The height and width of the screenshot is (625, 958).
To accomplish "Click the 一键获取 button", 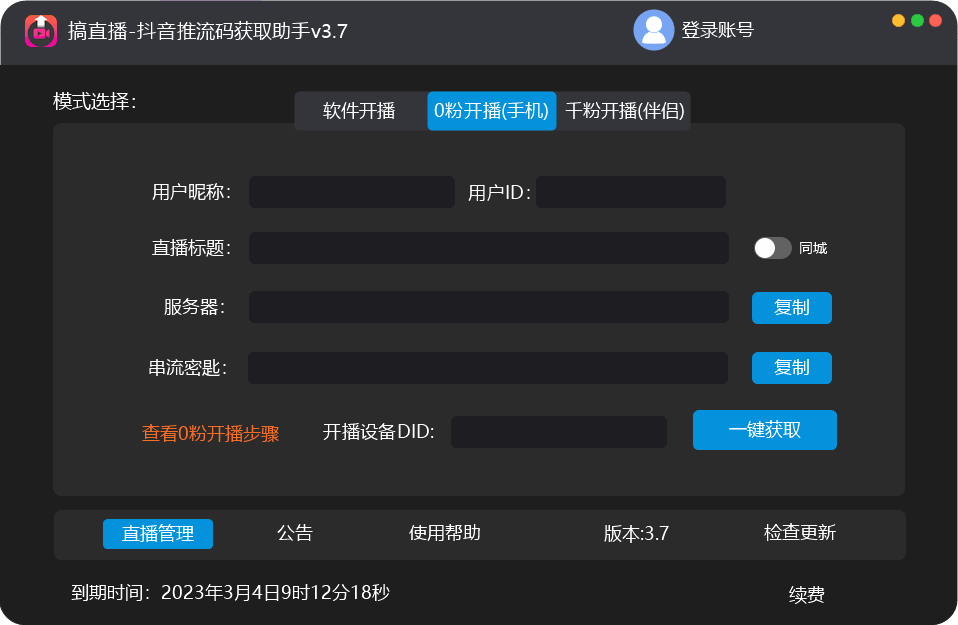I will [764, 430].
